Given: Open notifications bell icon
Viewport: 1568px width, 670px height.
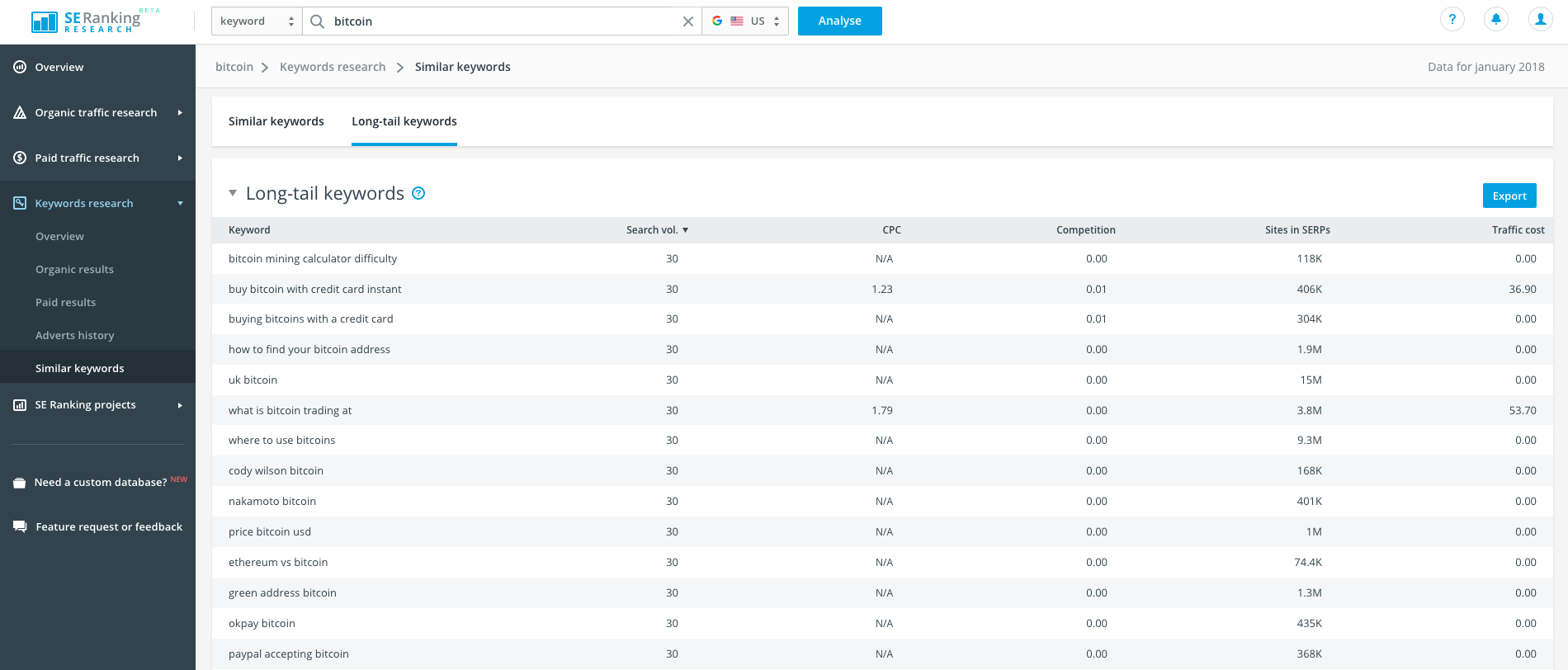Looking at the screenshot, I should (x=1495, y=20).
